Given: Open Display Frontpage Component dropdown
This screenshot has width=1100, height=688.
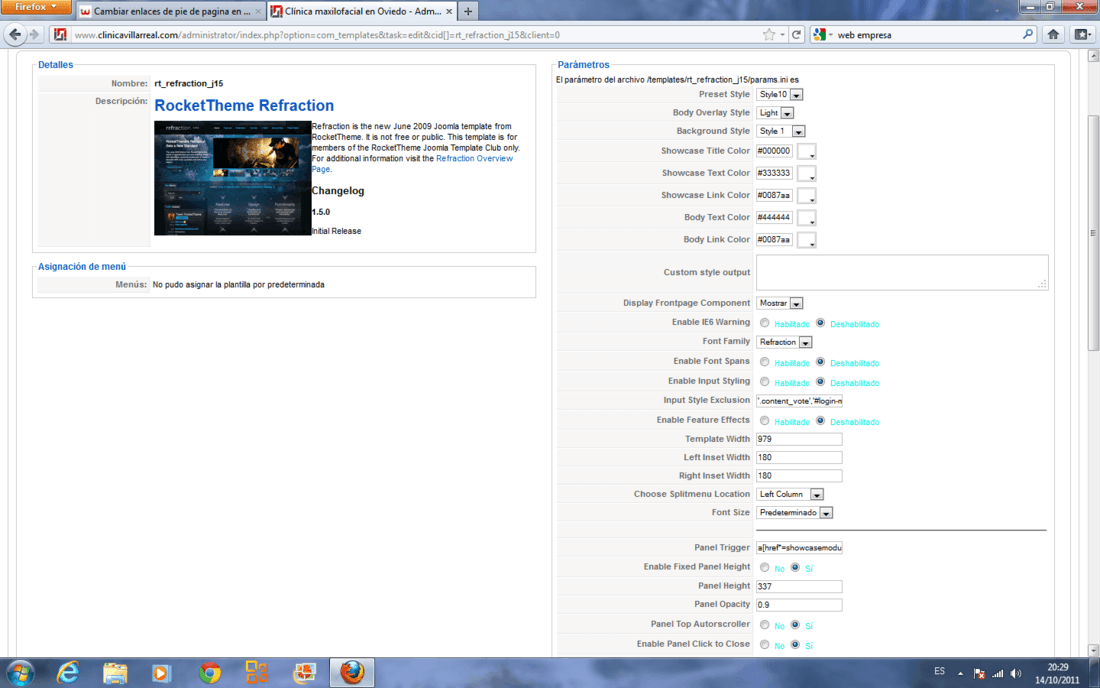Looking at the screenshot, I should tap(779, 303).
